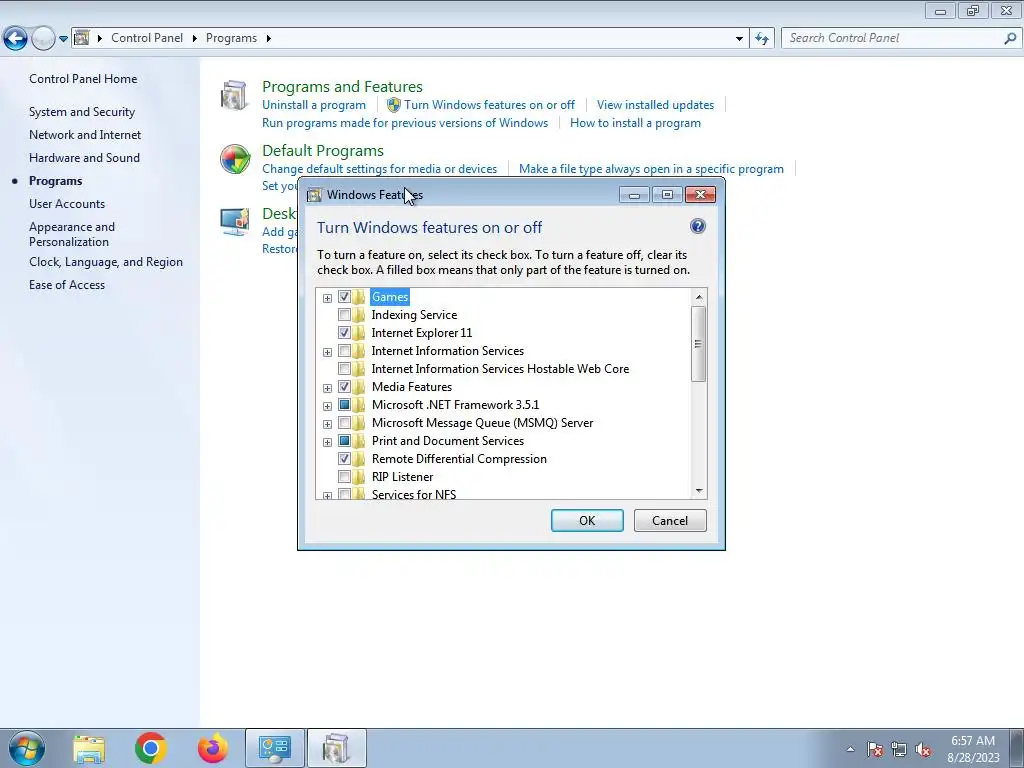The width and height of the screenshot is (1024, 768).
Task: Open the View installed updates link
Action: [655, 105]
